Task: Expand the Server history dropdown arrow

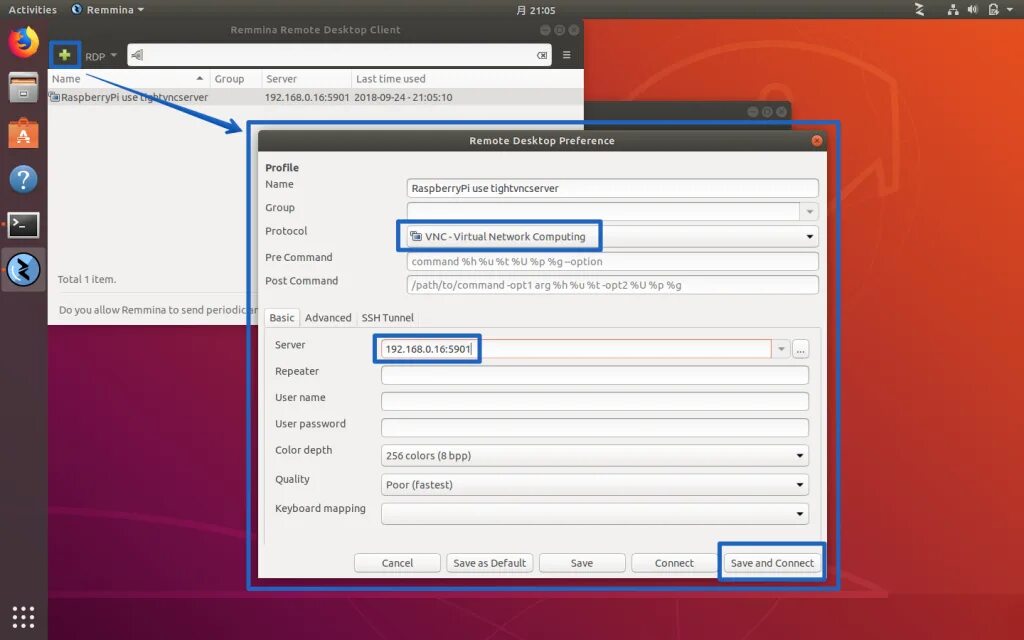Action: coord(781,349)
